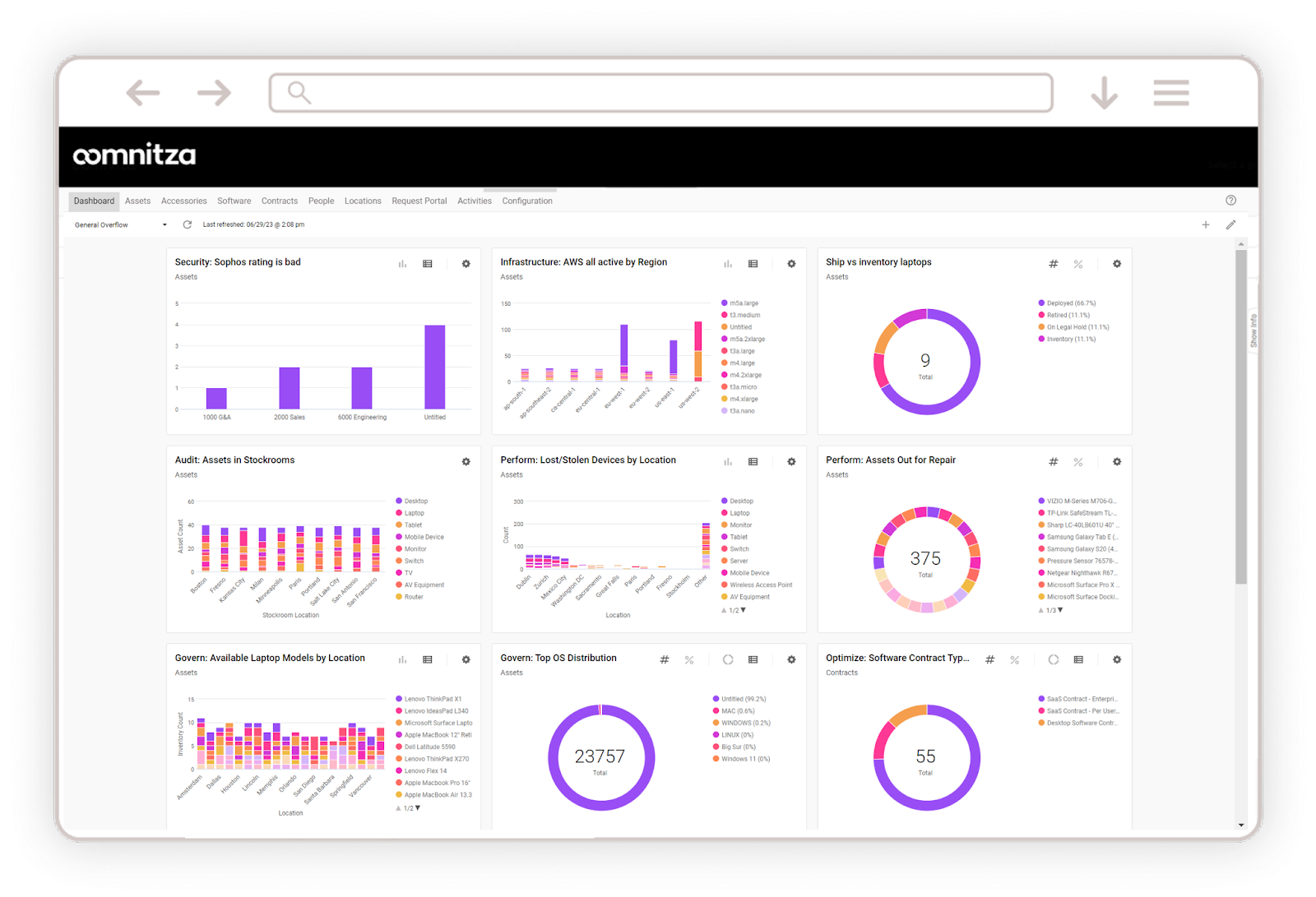Open settings gear on Assets in Stockrooms widget
1316x897 pixels.
pyautogui.click(x=466, y=462)
